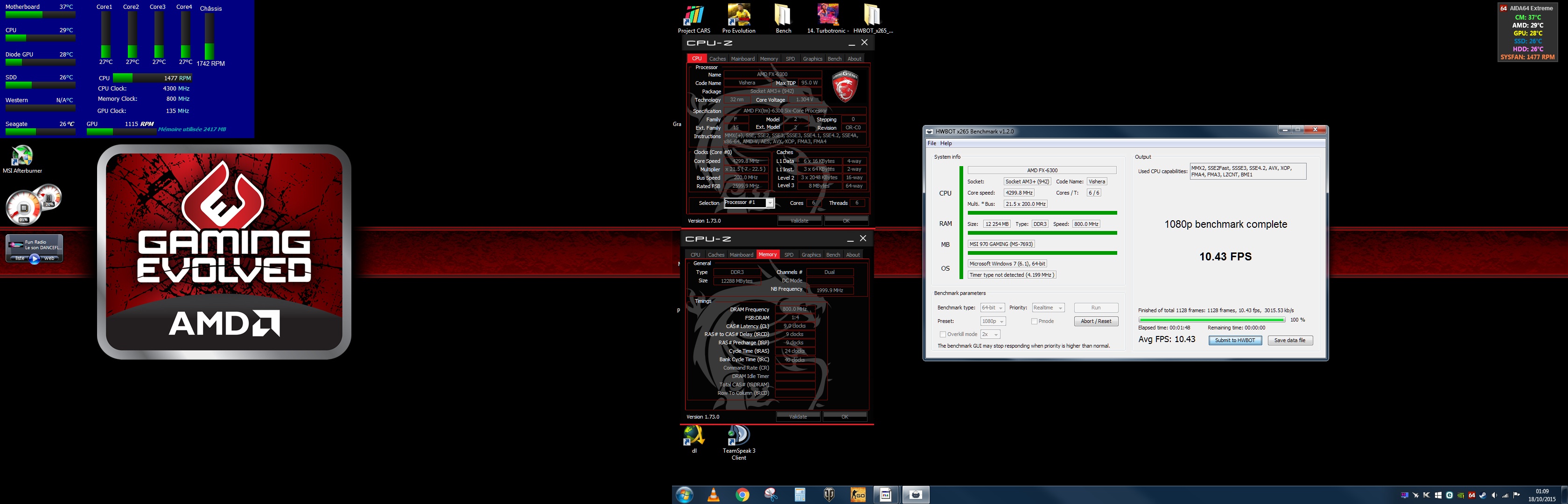Viewport: 1568px width, 504px height.
Task: Switch to Caches tab in upper CPU-Z
Action: 718,59
